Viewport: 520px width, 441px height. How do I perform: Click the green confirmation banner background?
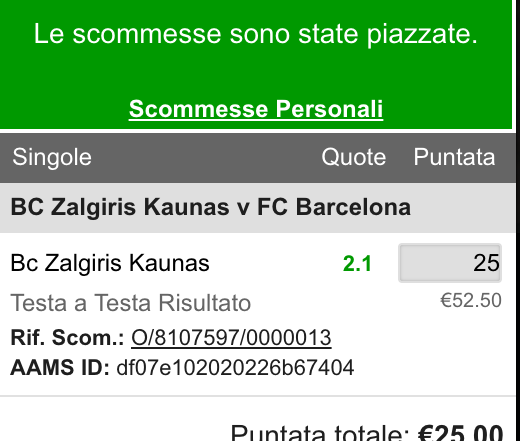(x=256, y=72)
